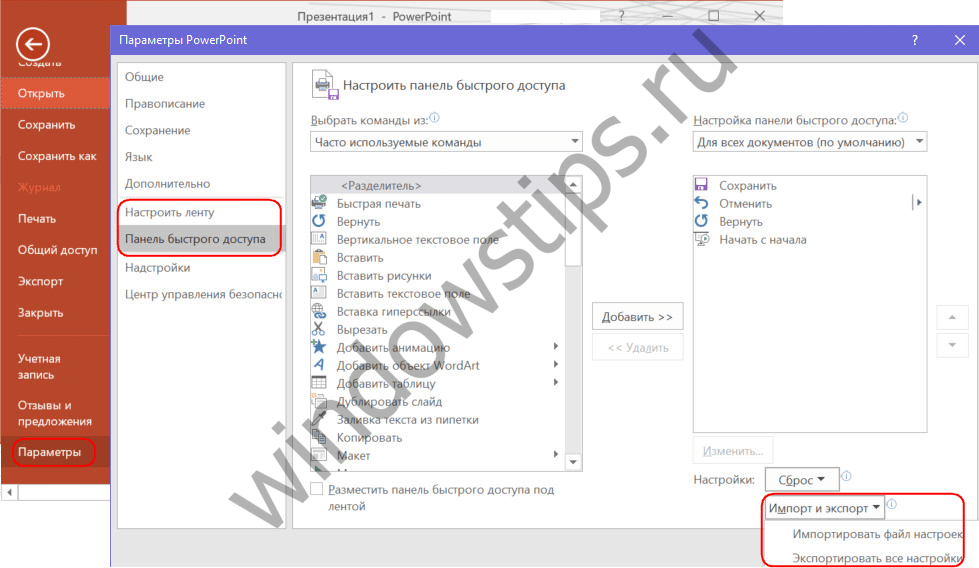Select the Paste clipboard icon
Viewport: 979px width, 568px height.
click(x=319, y=257)
